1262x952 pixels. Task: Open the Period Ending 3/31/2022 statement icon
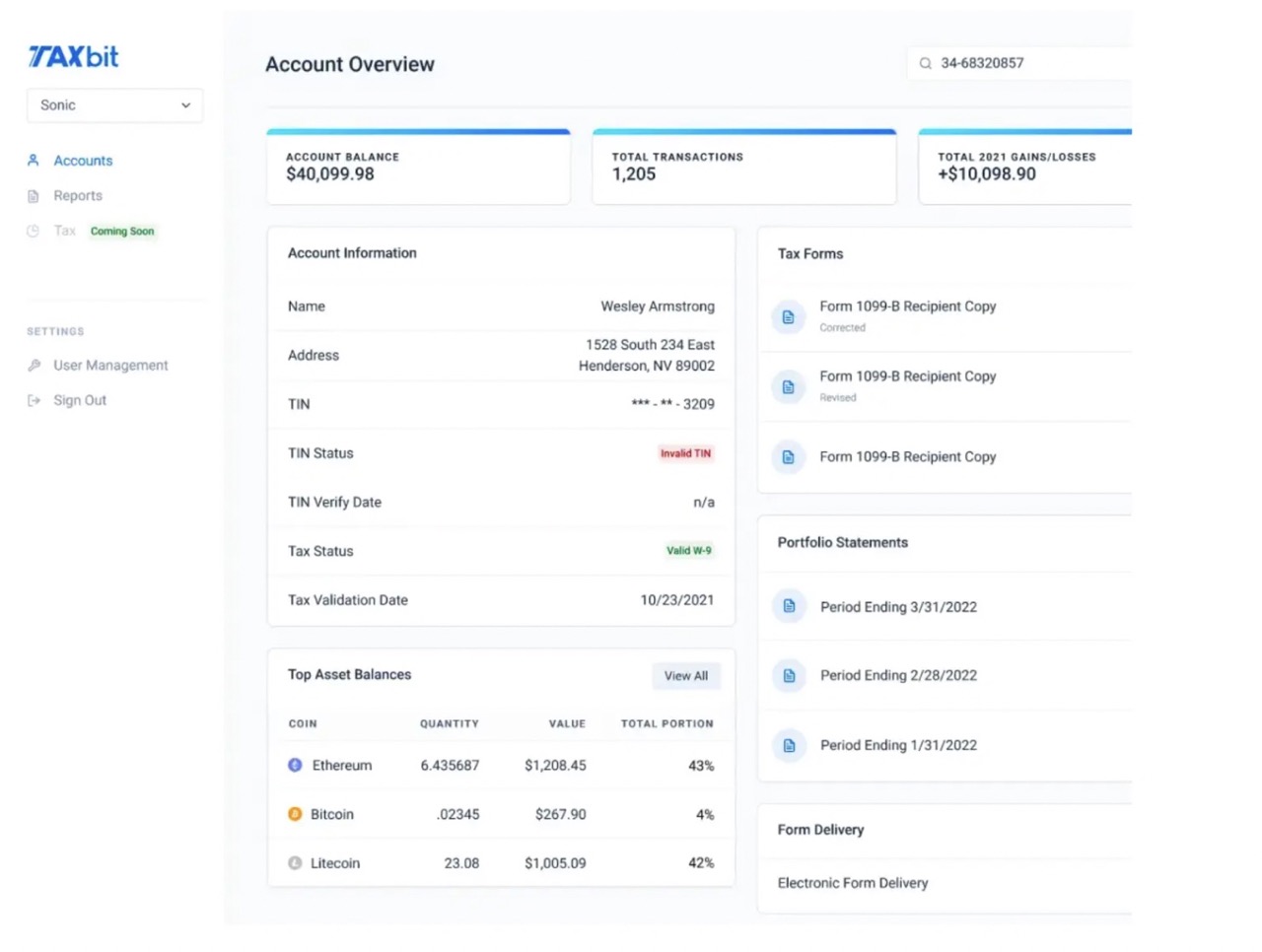(789, 606)
